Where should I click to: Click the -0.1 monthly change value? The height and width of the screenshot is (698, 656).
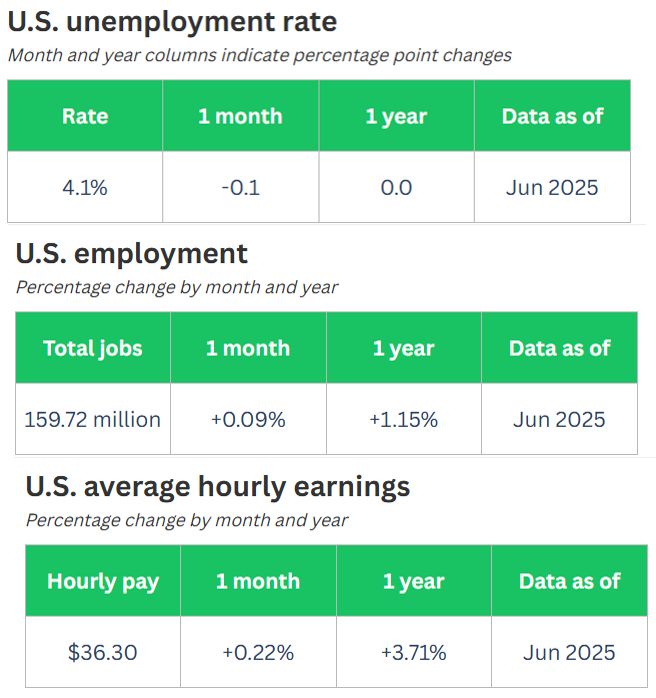241,187
